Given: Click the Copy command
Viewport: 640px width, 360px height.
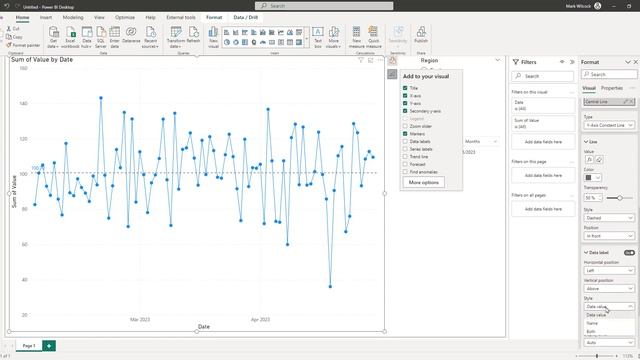Looking at the screenshot, I should pyautogui.click(x=14, y=37).
